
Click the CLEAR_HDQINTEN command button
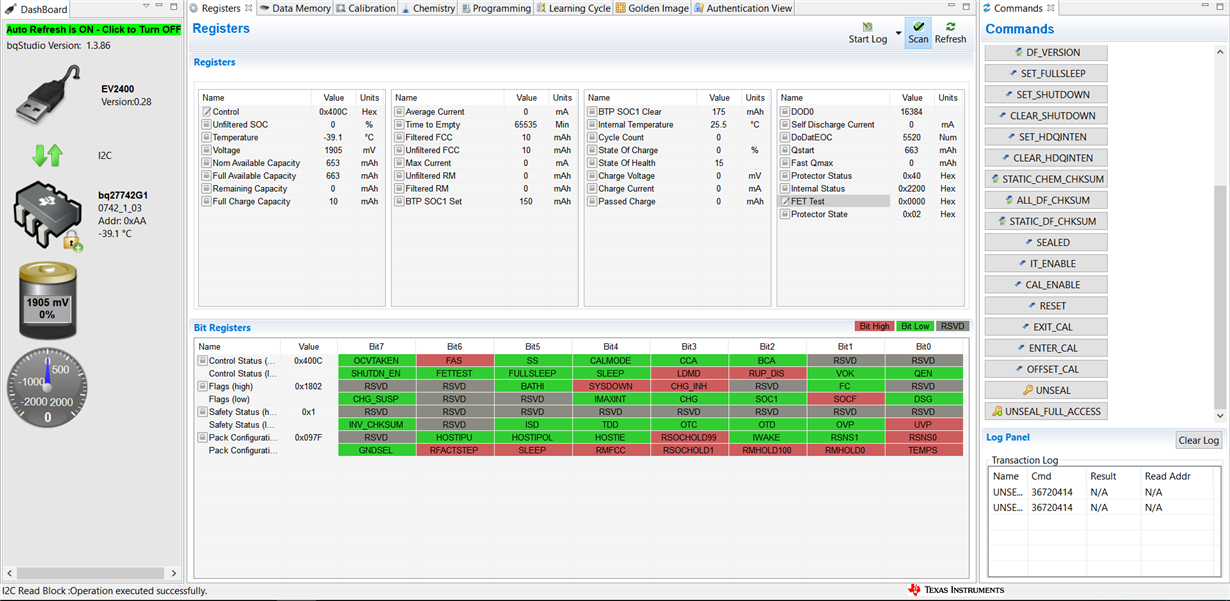(1046, 158)
